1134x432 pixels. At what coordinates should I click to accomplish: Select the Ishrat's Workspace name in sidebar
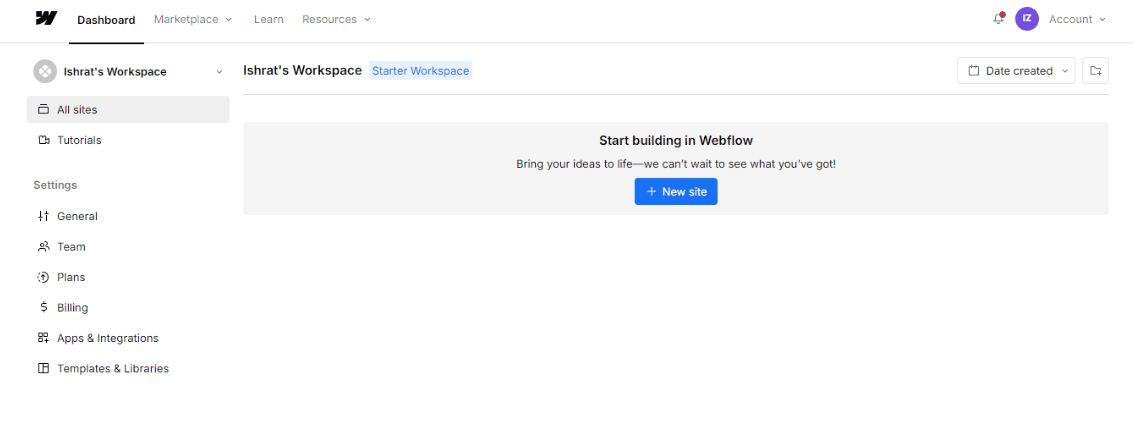tap(115, 72)
